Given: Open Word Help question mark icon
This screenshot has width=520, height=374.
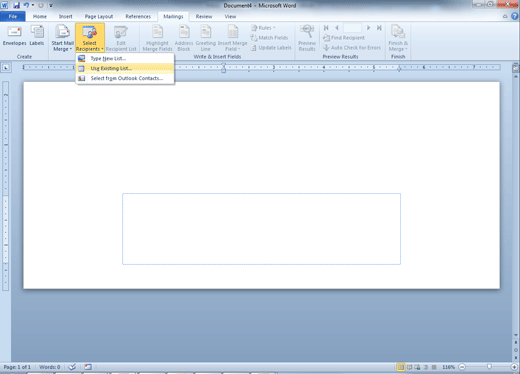Looking at the screenshot, I should (x=515, y=16).
